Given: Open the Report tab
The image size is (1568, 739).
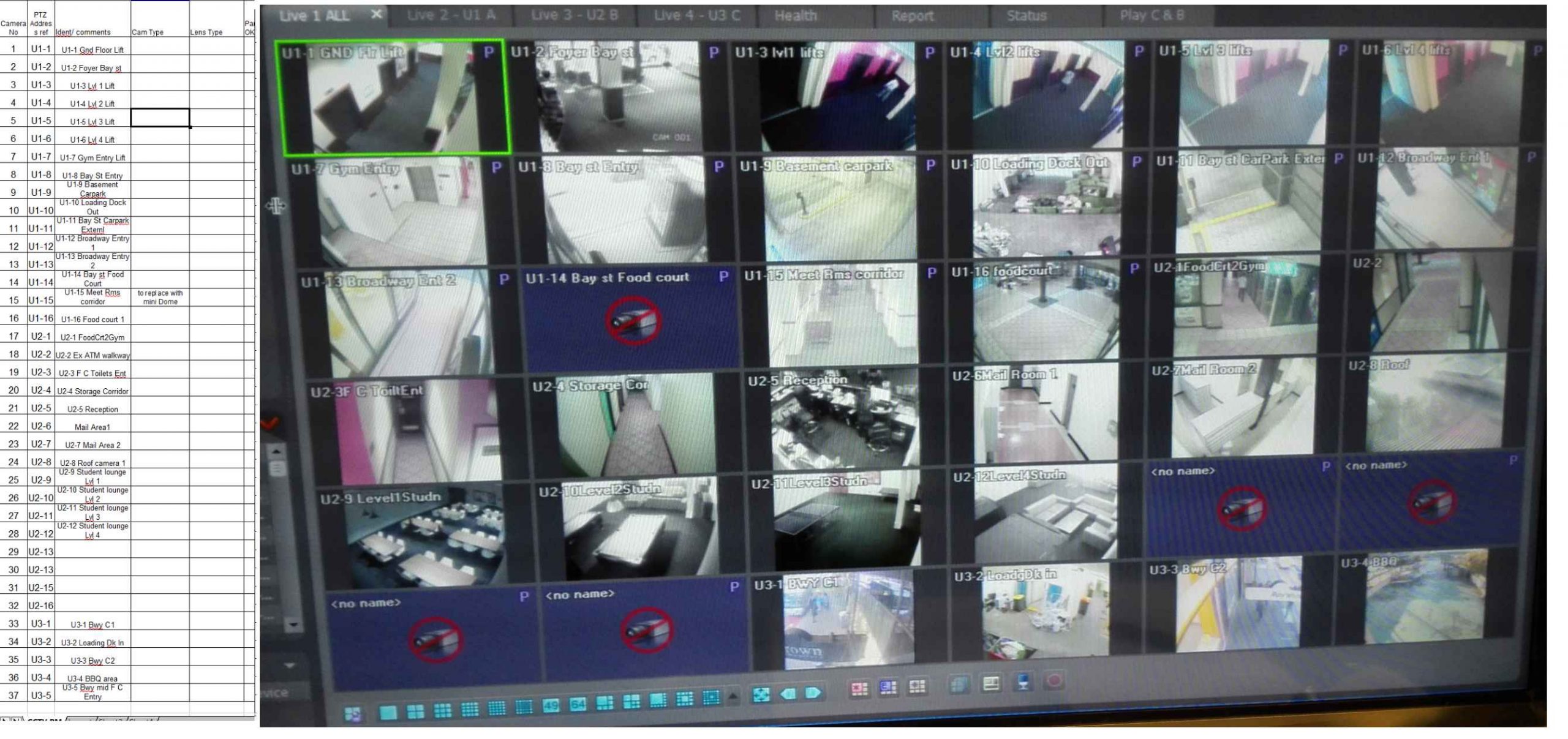Looking at the screenshot, I should [912, 17].
